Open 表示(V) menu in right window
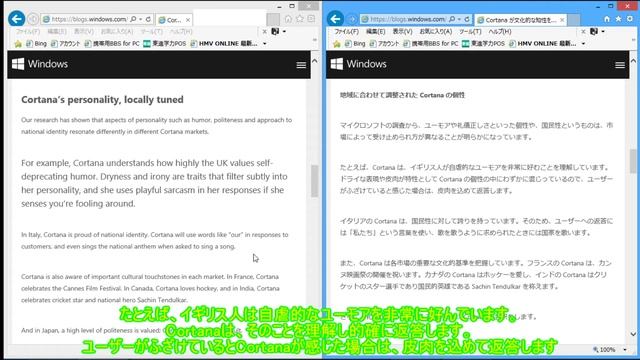The height and width of the screenshot is (360, 640). pos(402,31)
